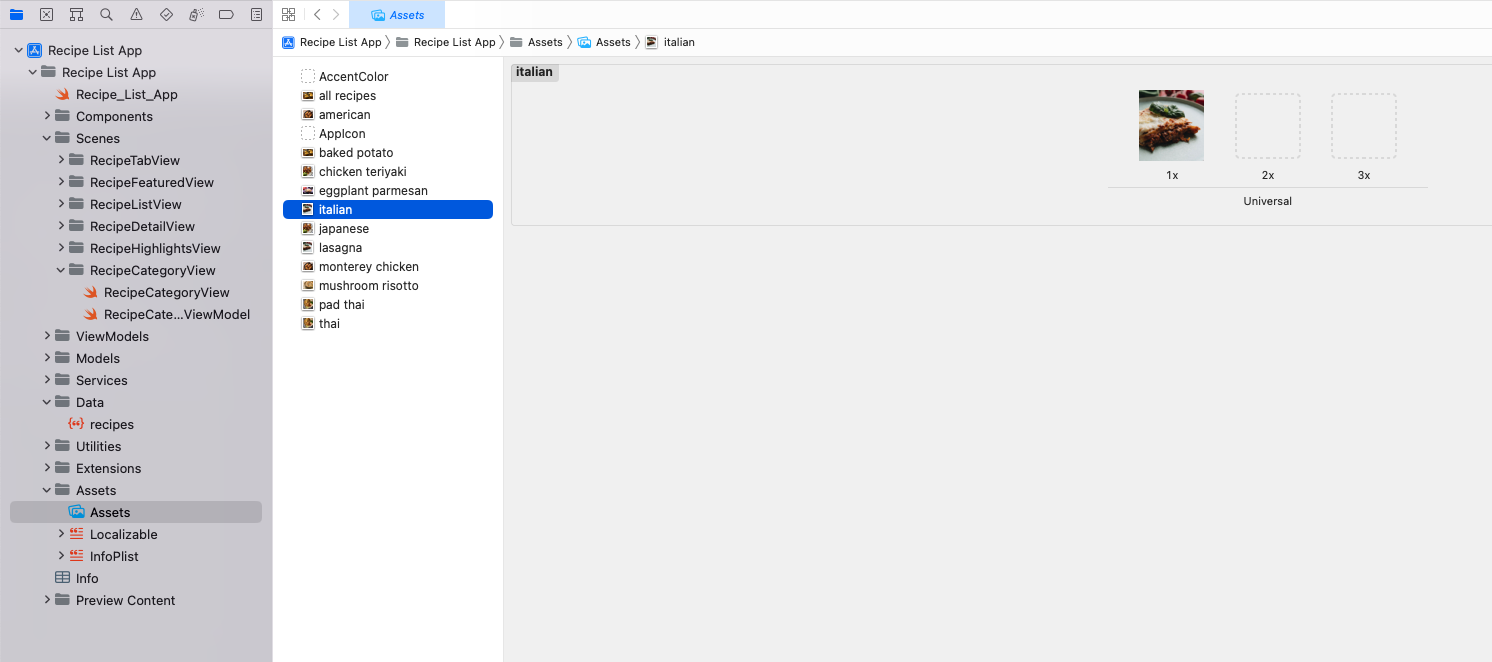Click the Assets folder breadcrumb
This screenshot has width=1492, height=662.
click(536, 42)
